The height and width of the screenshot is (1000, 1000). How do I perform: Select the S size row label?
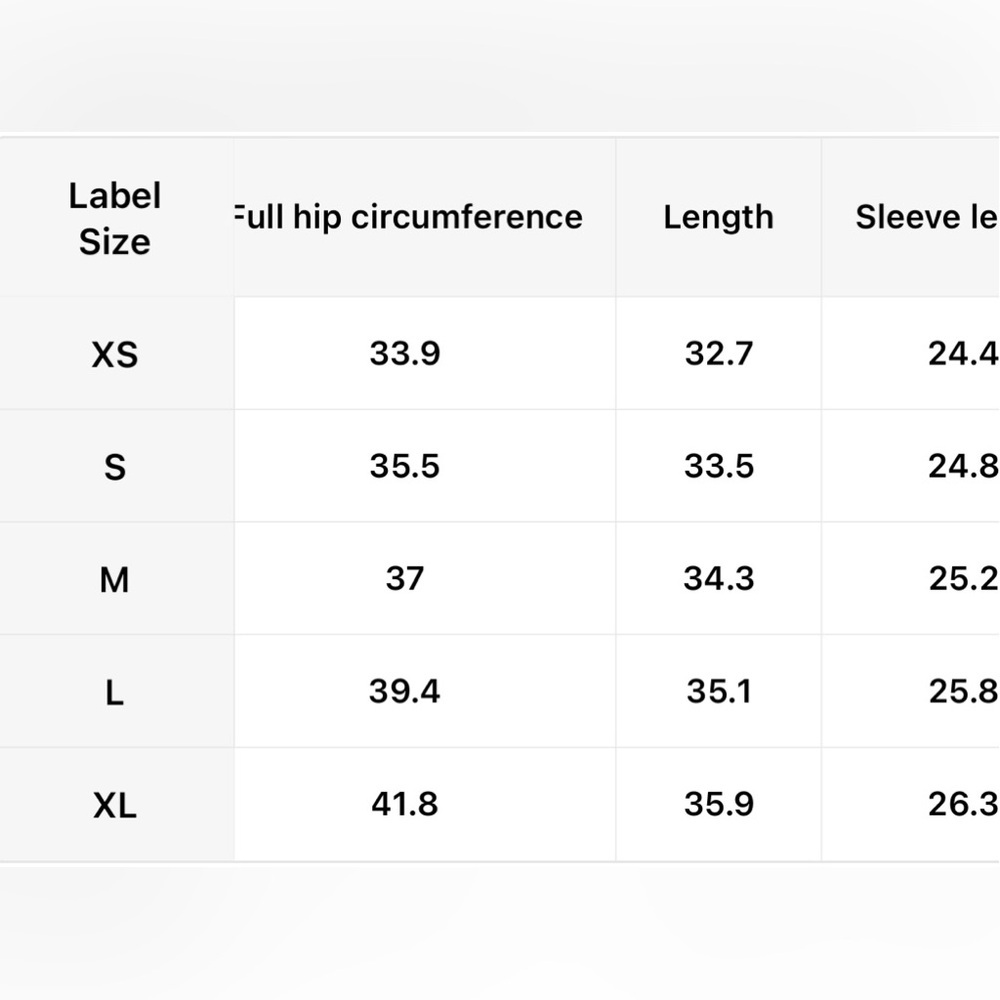point(115,467)
